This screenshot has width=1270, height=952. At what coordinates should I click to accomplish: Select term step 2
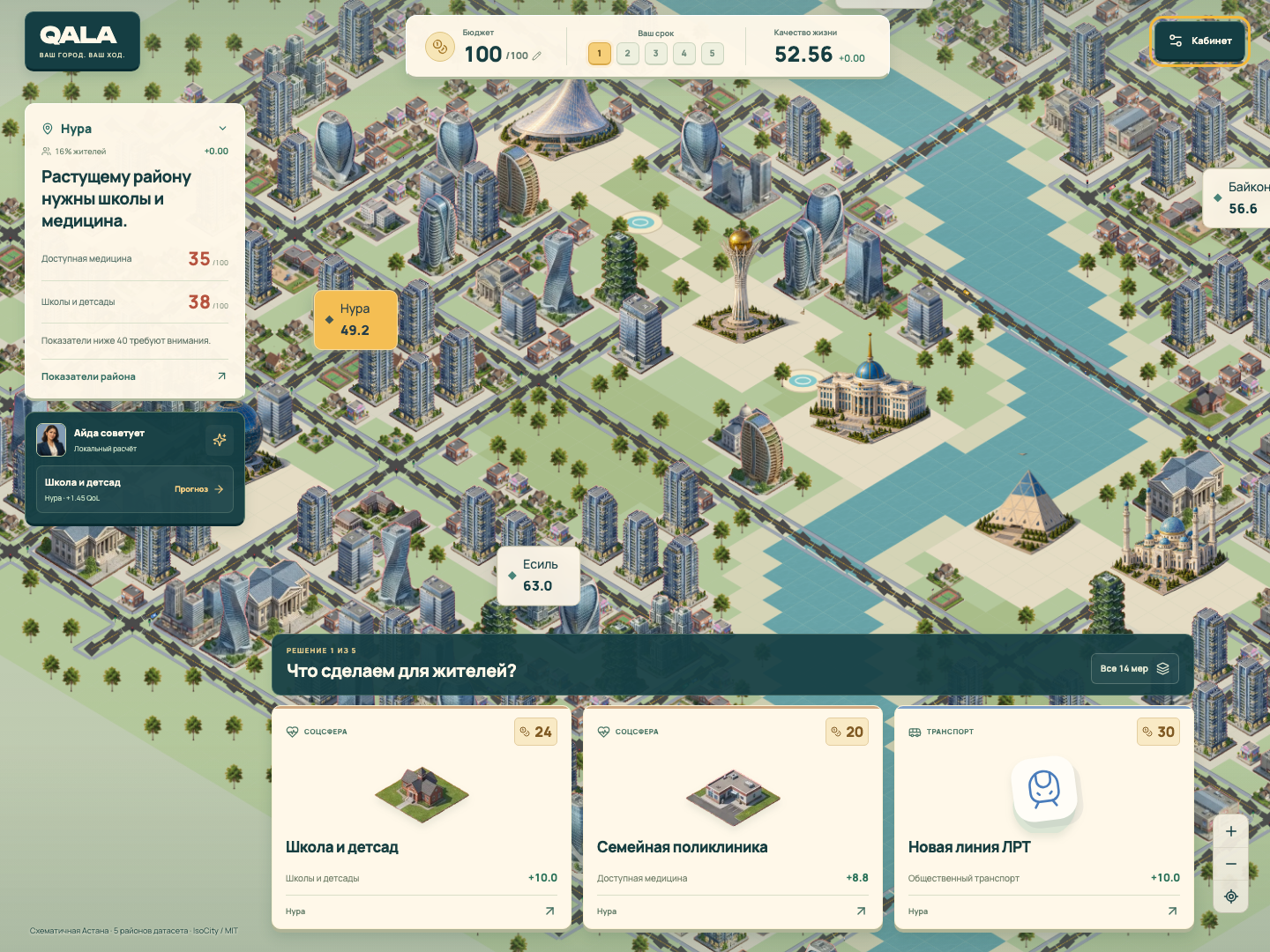(x=628, y=54)
